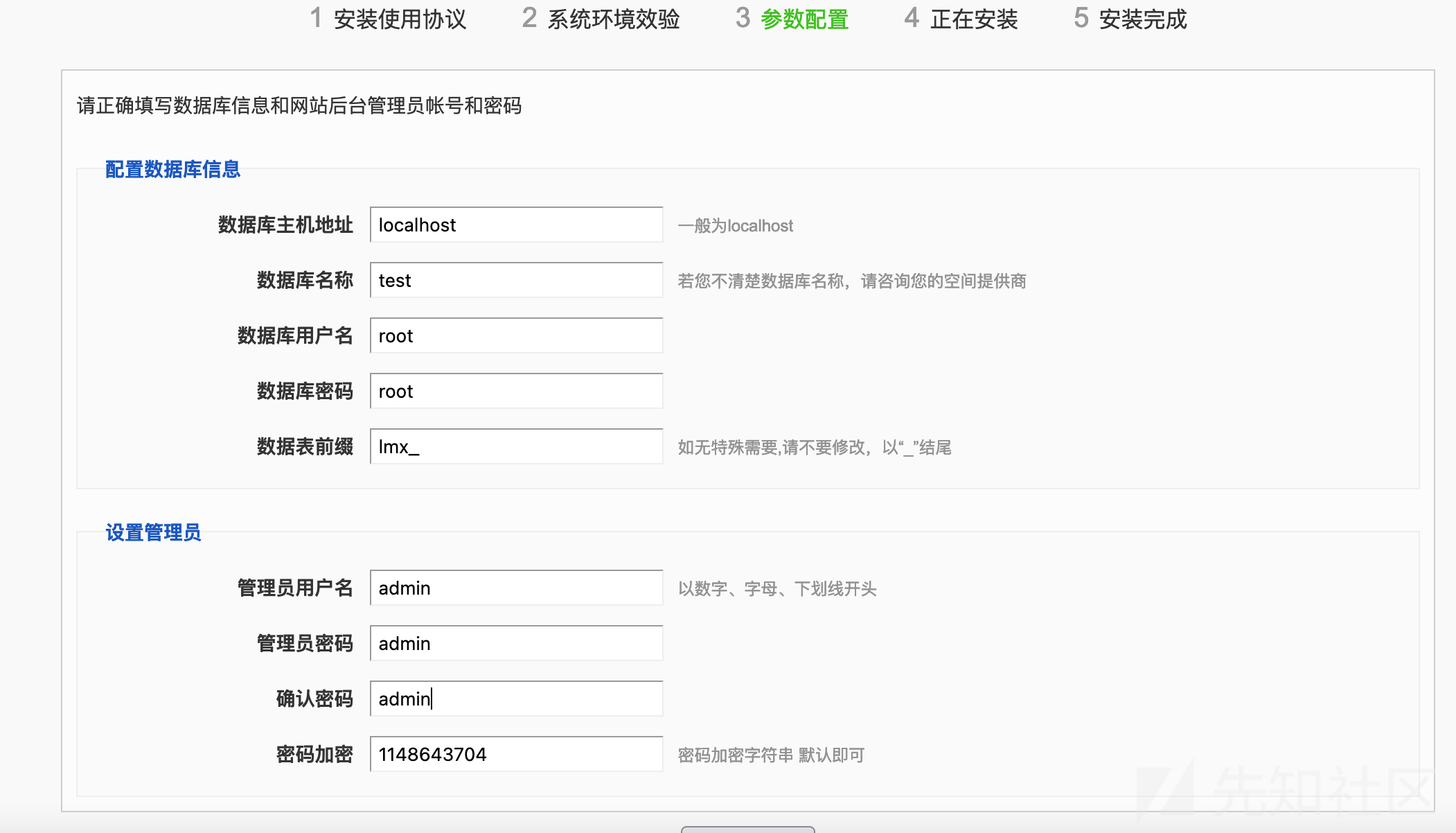The image size is (1456, 833).
Task: Click the database password input field
Action: pyautogui.click(x=516, y=391)
